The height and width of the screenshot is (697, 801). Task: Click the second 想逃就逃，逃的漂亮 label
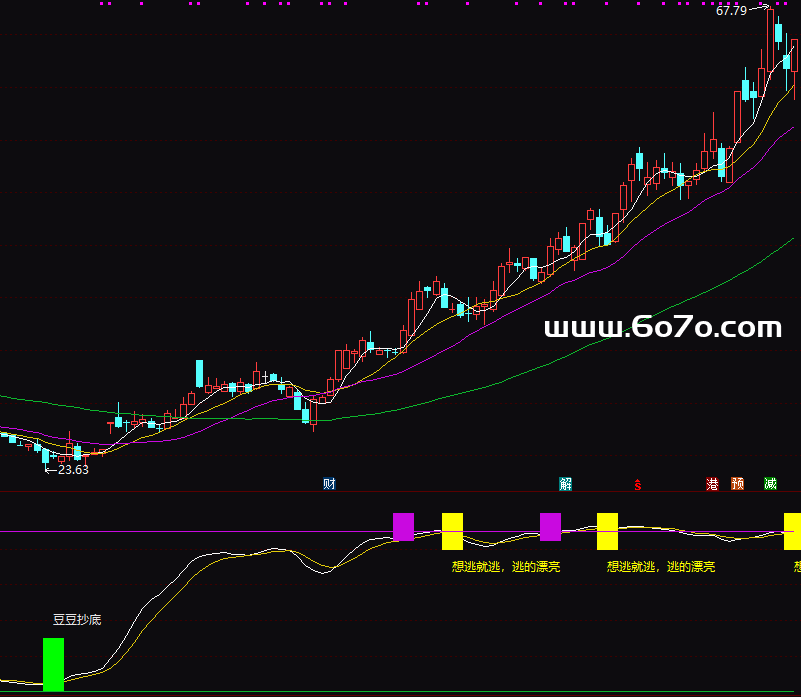[x=660, y=566]
